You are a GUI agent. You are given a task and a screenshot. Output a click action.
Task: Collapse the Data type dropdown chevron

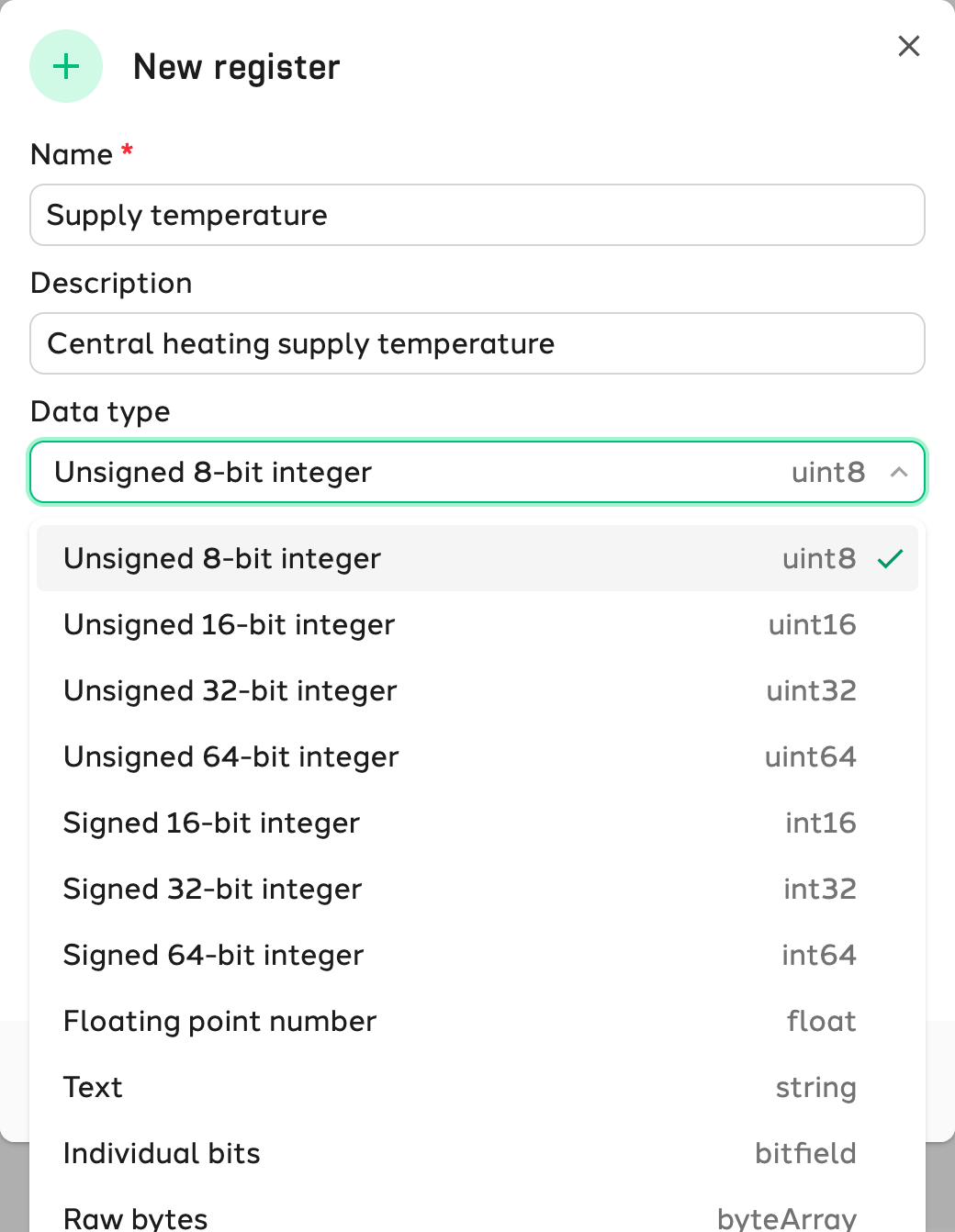pyautogui.click(x=899, y=472)
